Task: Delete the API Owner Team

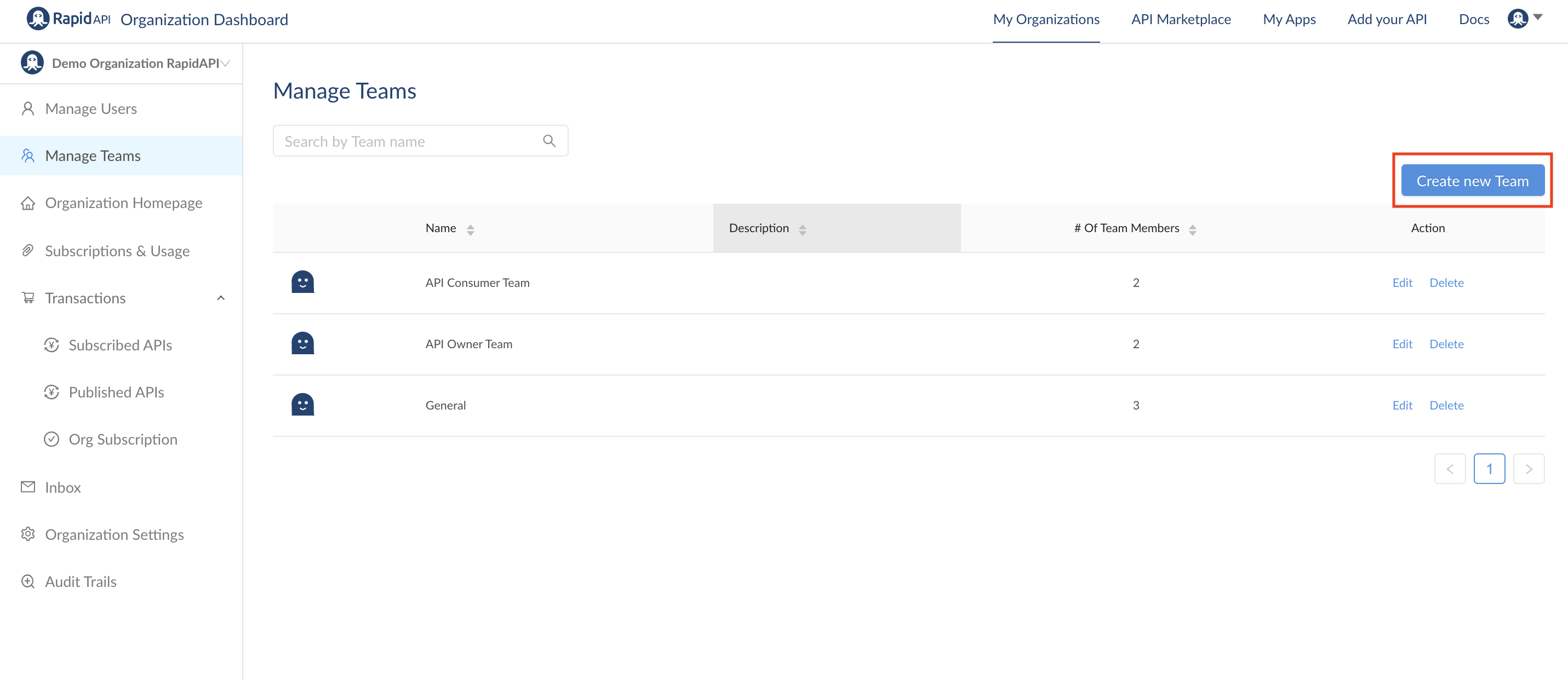Action: pos(1446,344)
